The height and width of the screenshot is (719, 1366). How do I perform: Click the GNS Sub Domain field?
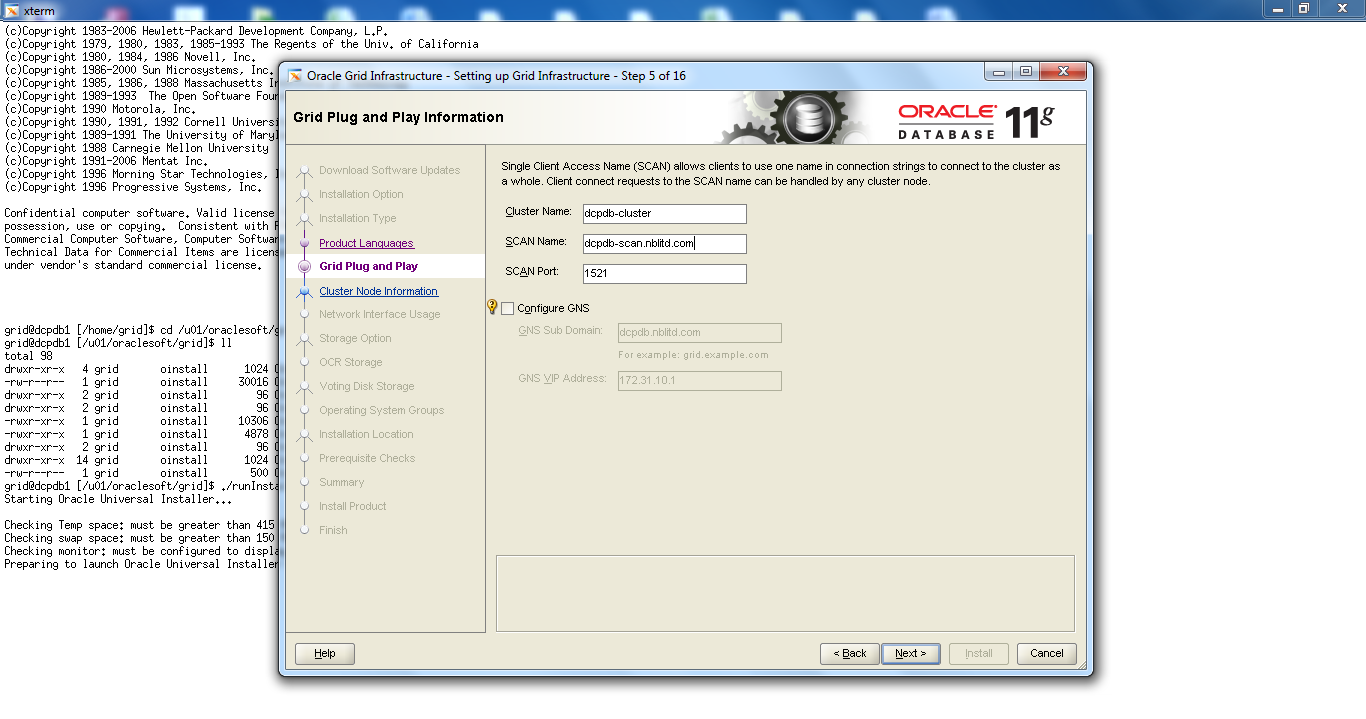(700, 333)
